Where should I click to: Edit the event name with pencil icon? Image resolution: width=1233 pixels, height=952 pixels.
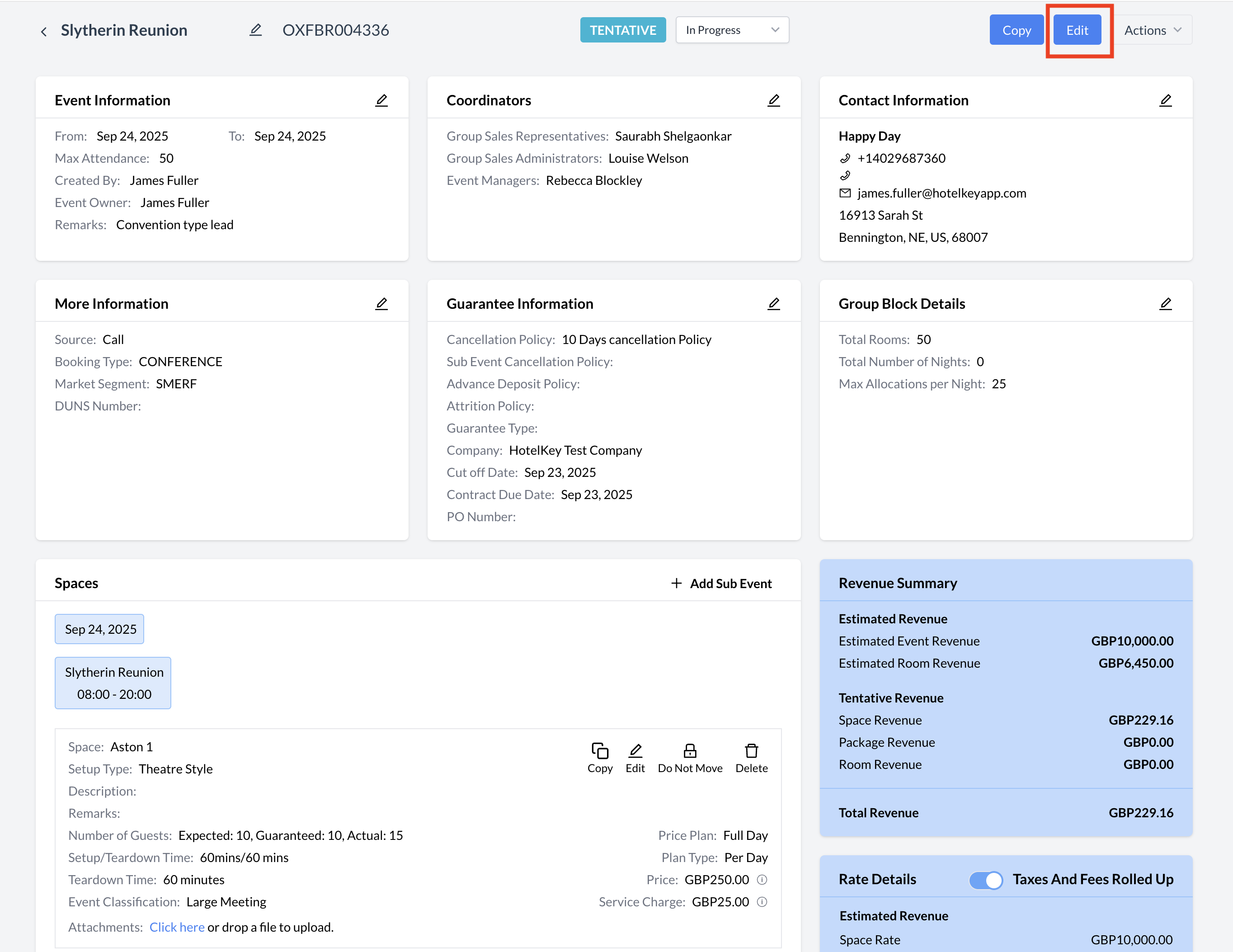click(x=256, y=30)
